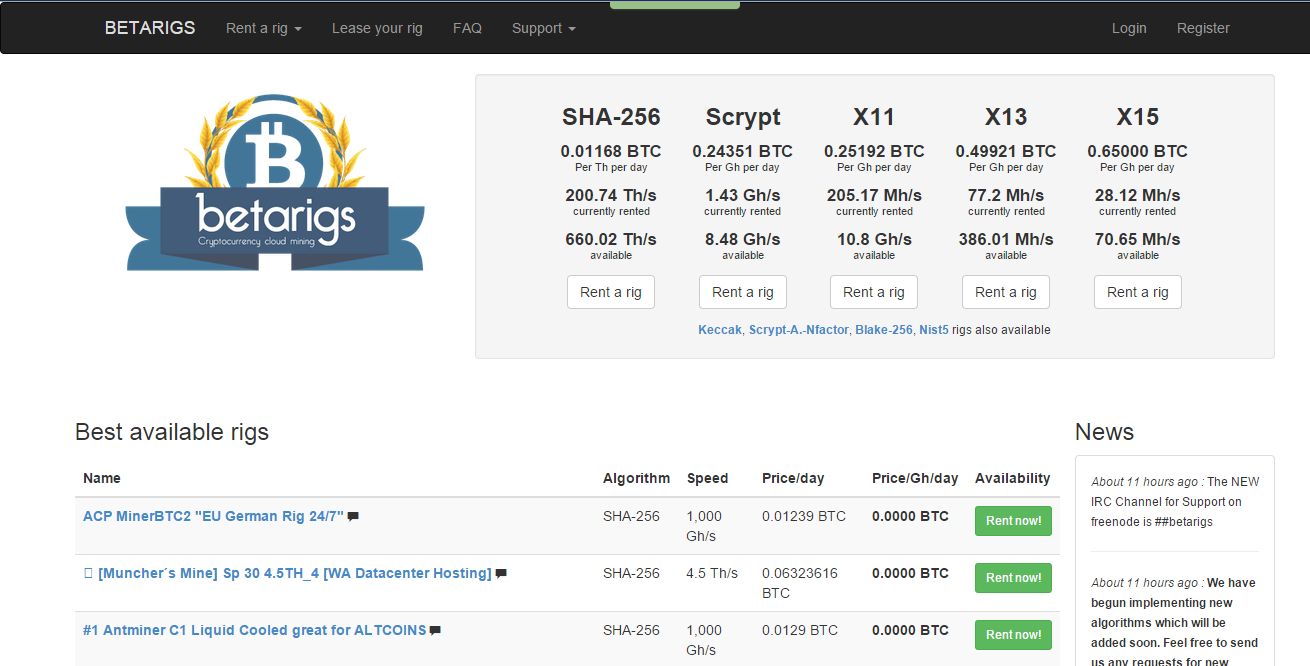The image size is (1310, 666).
Task: Click the betarigs Bitcoin logo image
Action: tap(275, 183)
